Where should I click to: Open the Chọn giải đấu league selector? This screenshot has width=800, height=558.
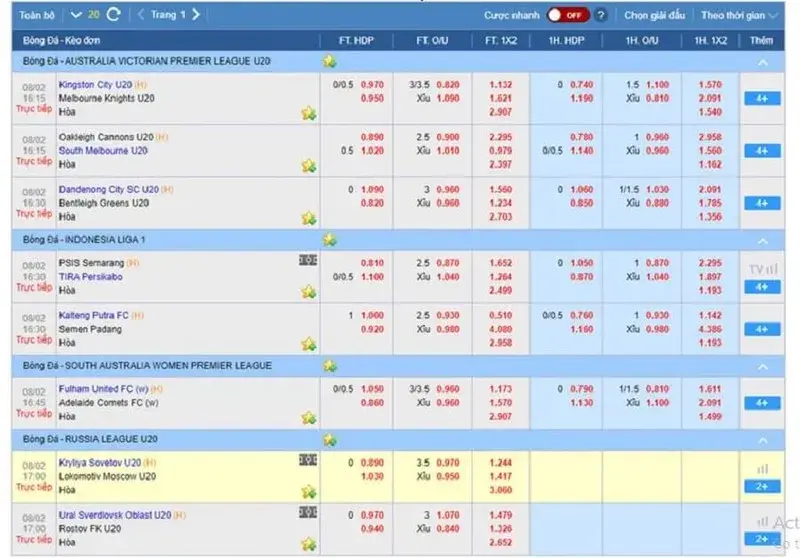(x=657, y=15)
